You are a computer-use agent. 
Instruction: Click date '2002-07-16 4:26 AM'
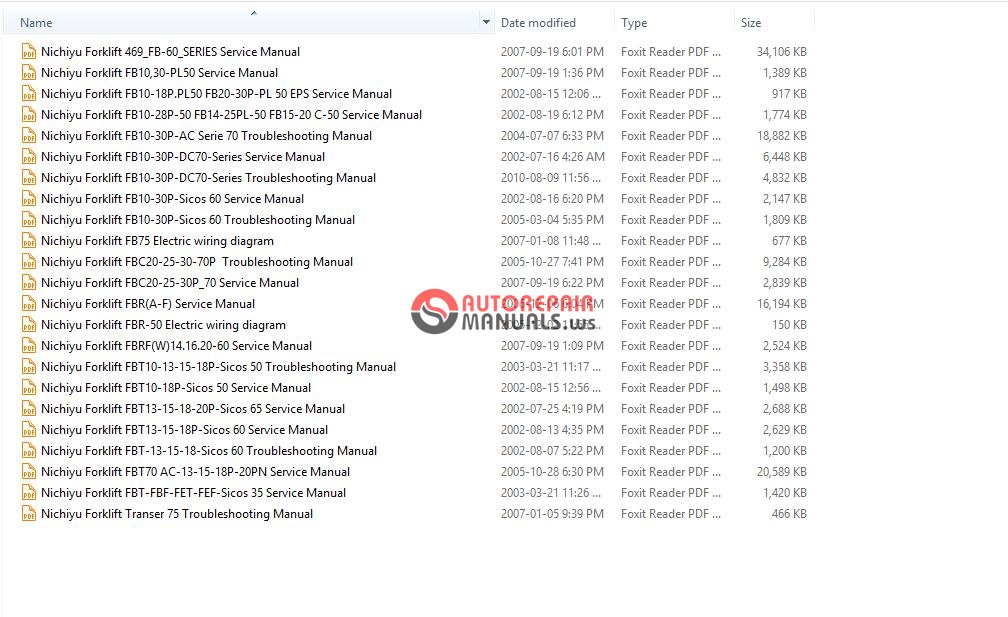pyautogui.click(x=552, y=157)
